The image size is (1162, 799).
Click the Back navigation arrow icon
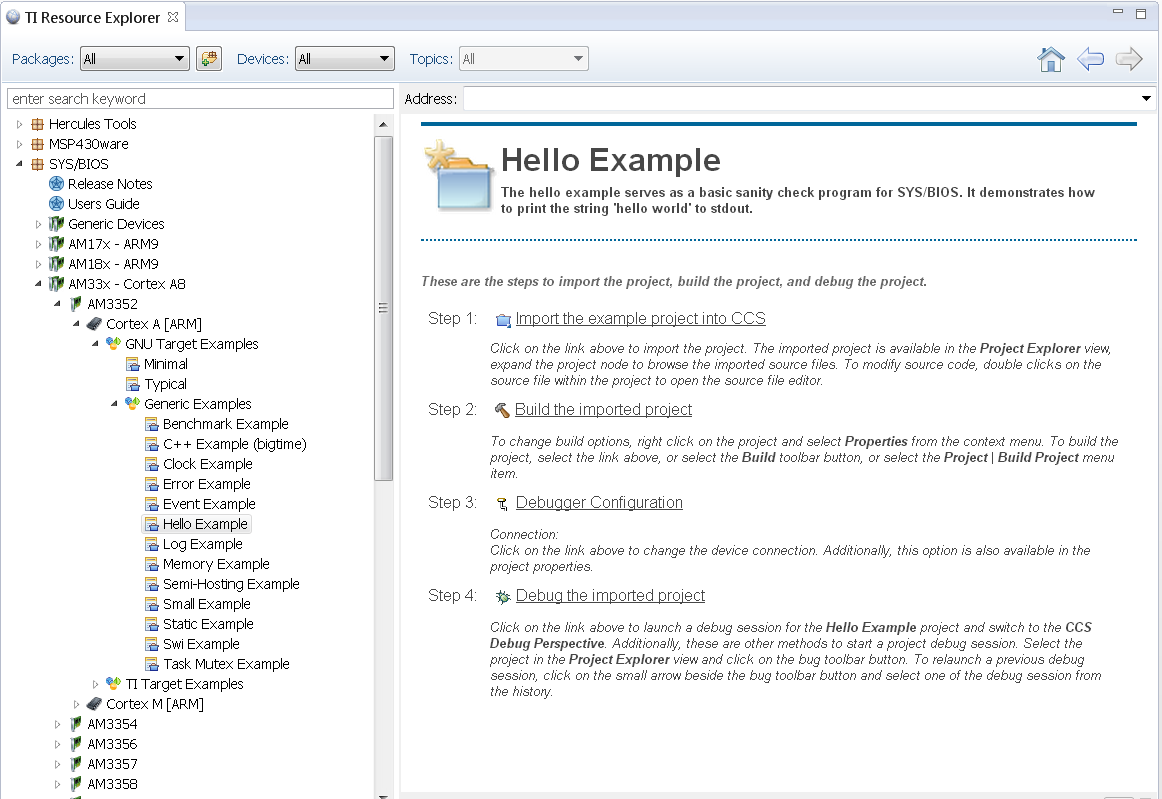point(1090,59)
